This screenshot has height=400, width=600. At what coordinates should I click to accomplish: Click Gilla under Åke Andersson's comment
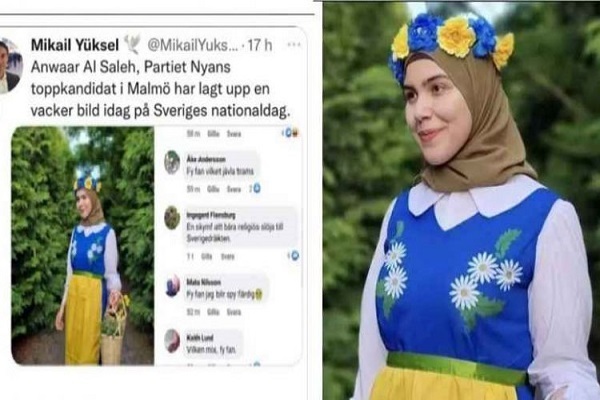point(213,189)
